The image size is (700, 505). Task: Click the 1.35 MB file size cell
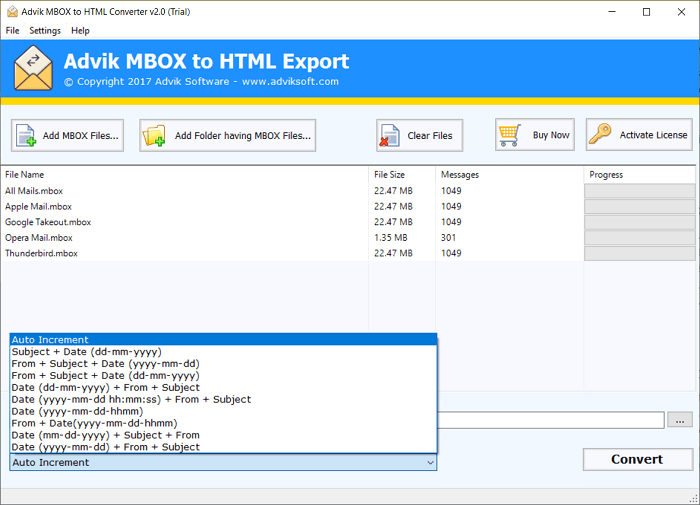click(391, 238)
